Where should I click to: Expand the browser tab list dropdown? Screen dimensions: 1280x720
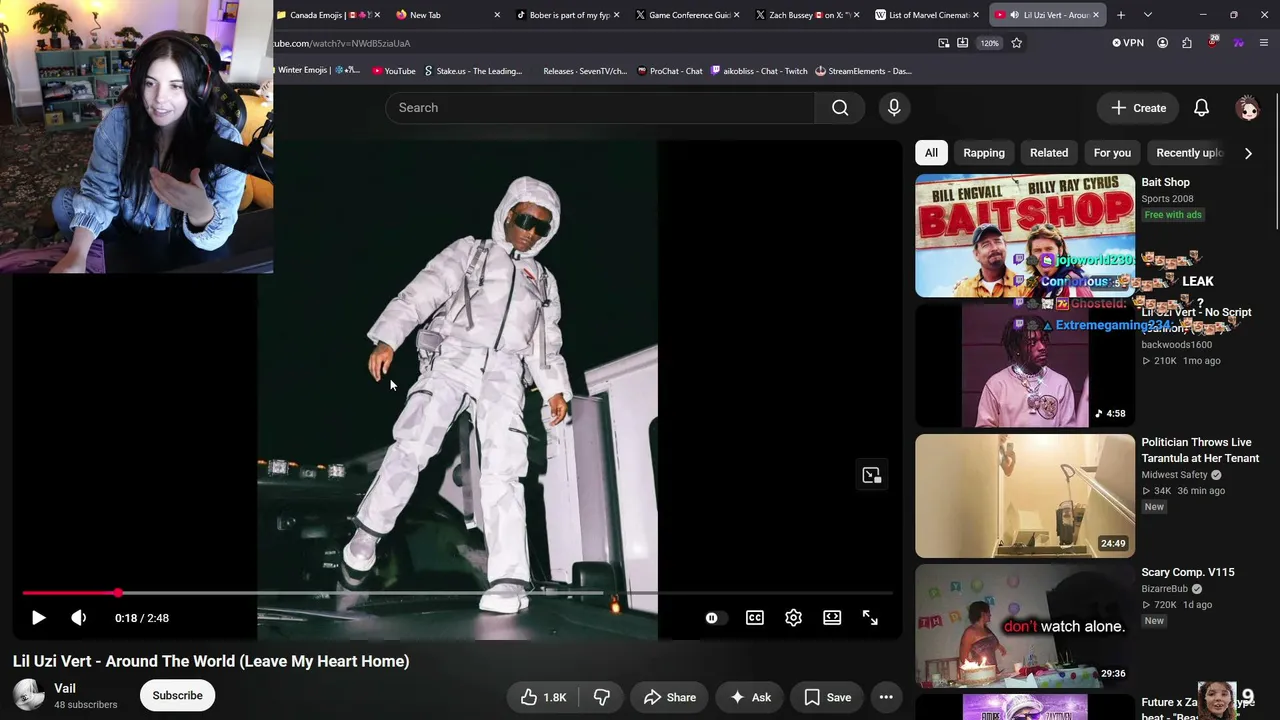coord(1147,15)
